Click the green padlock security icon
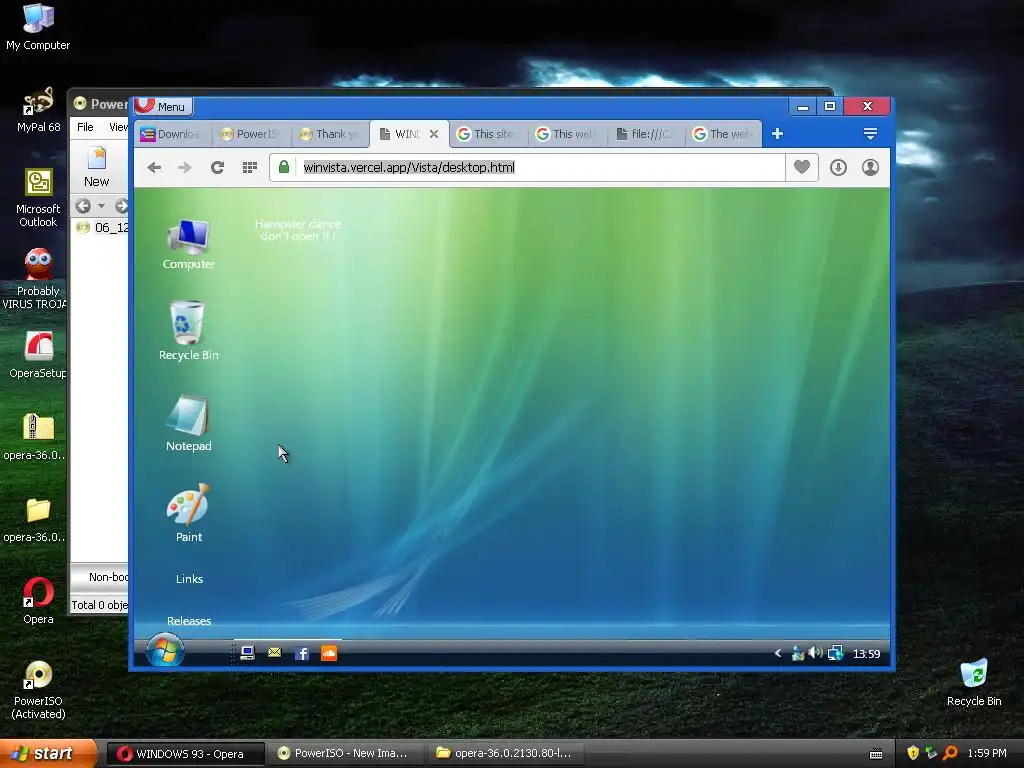Viewport: 1024px width, 768px height. coord(284,167)
